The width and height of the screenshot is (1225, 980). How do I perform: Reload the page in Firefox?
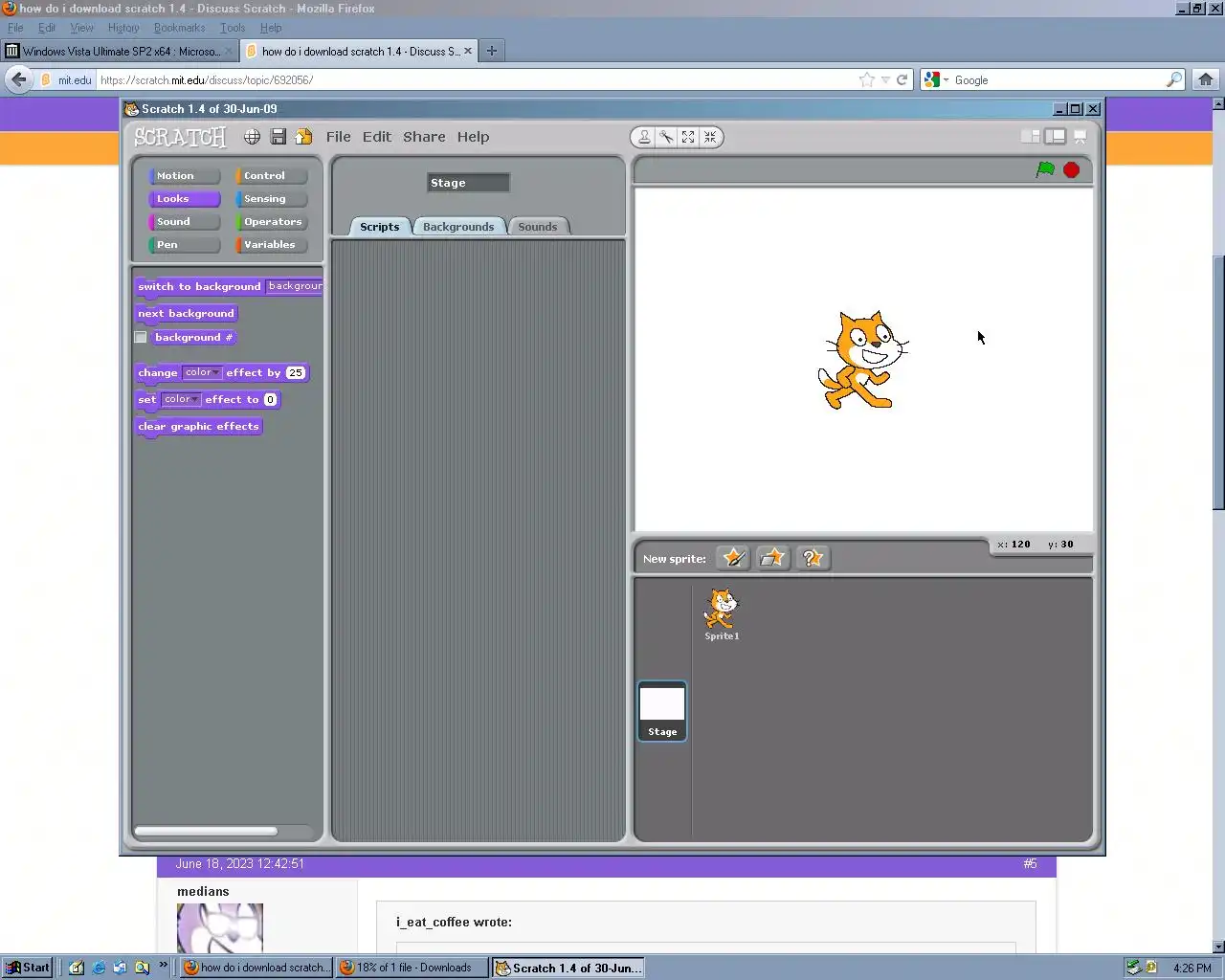902,80
